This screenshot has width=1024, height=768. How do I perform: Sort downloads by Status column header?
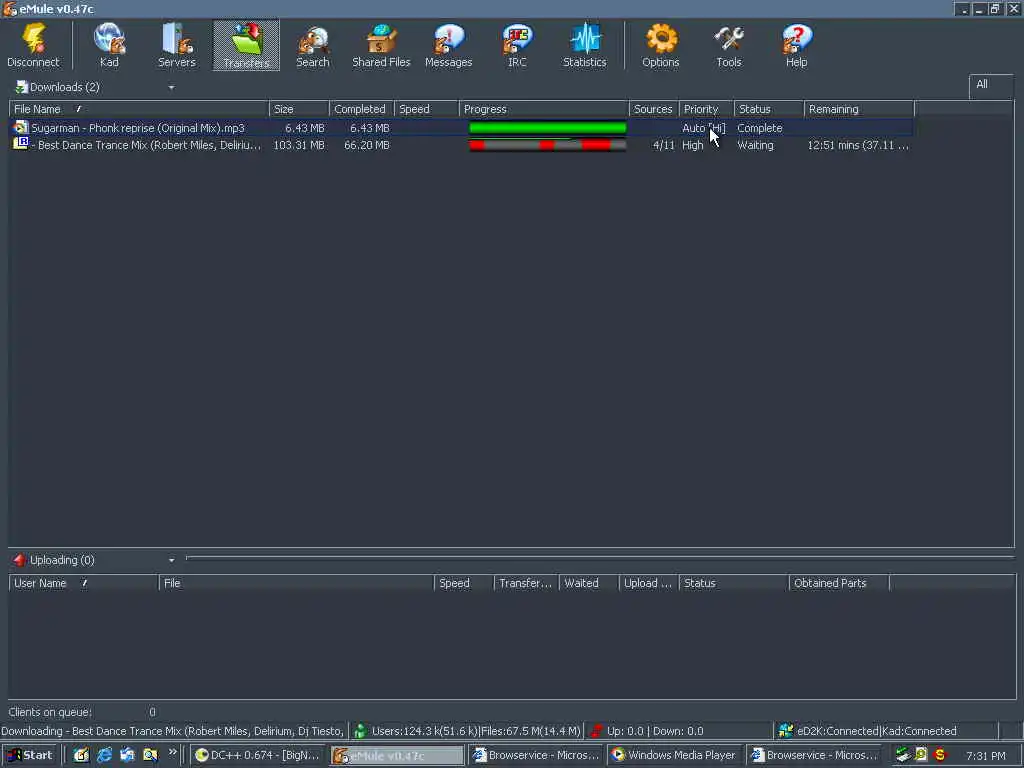click(769, 109)
